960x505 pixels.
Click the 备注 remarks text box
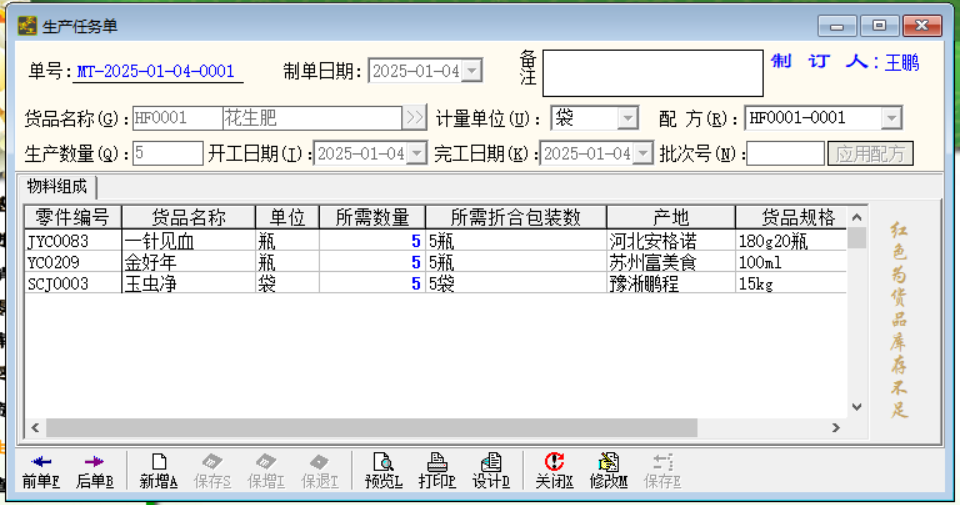pos(653,73)
